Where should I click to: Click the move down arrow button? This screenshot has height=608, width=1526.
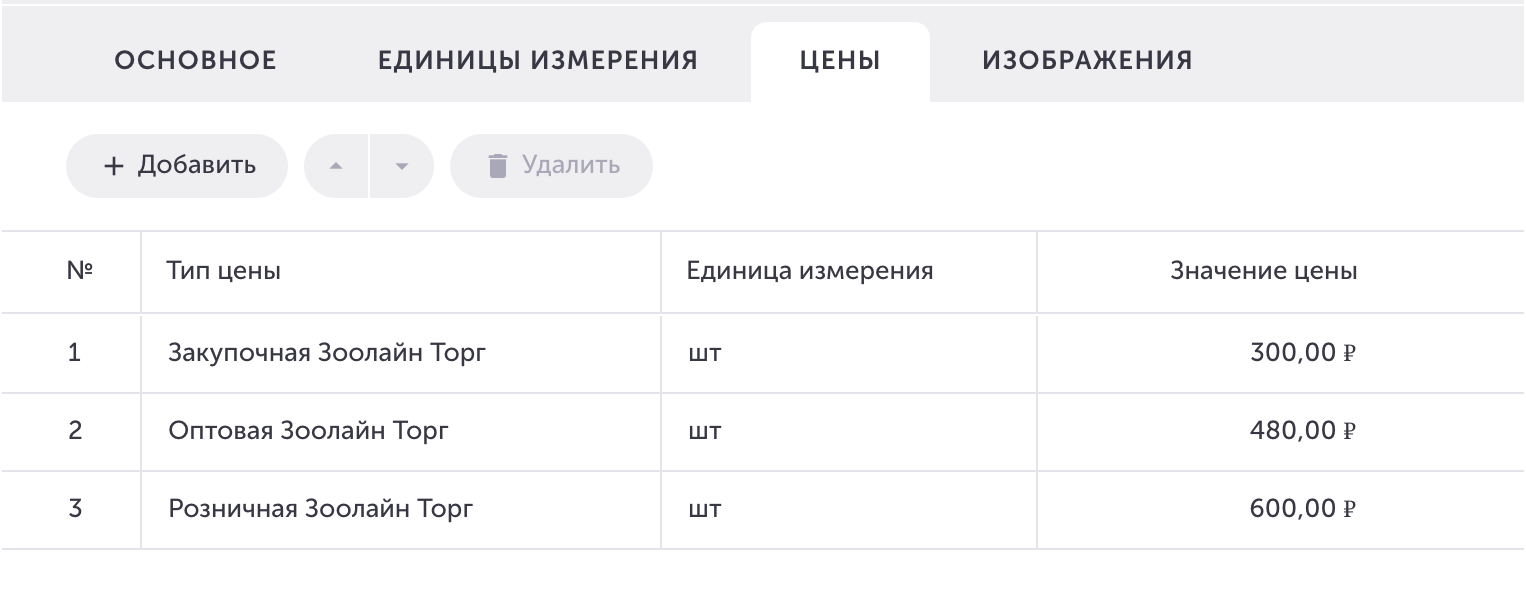(402, 166)
